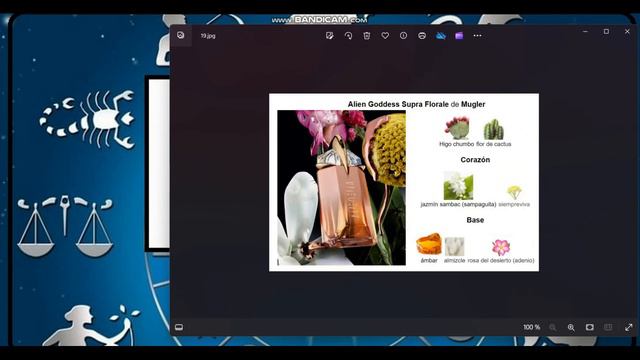Minimize the Photos window
Image resolution: width=640 pixels, height=360 pixels.
point(585,31)
